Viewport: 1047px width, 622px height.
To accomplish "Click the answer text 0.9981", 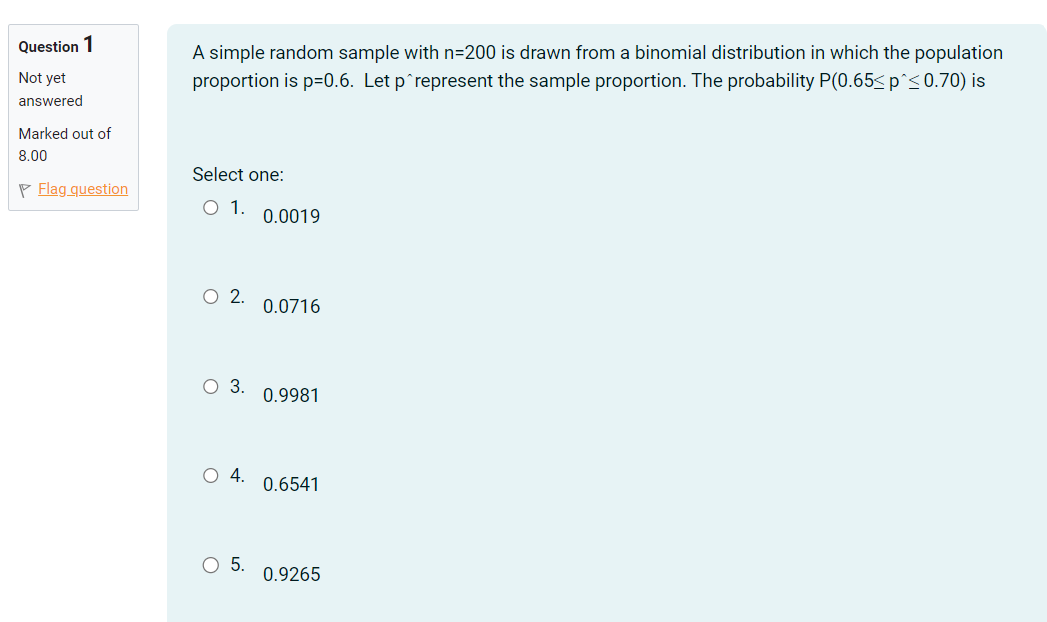I will (290, 395).
